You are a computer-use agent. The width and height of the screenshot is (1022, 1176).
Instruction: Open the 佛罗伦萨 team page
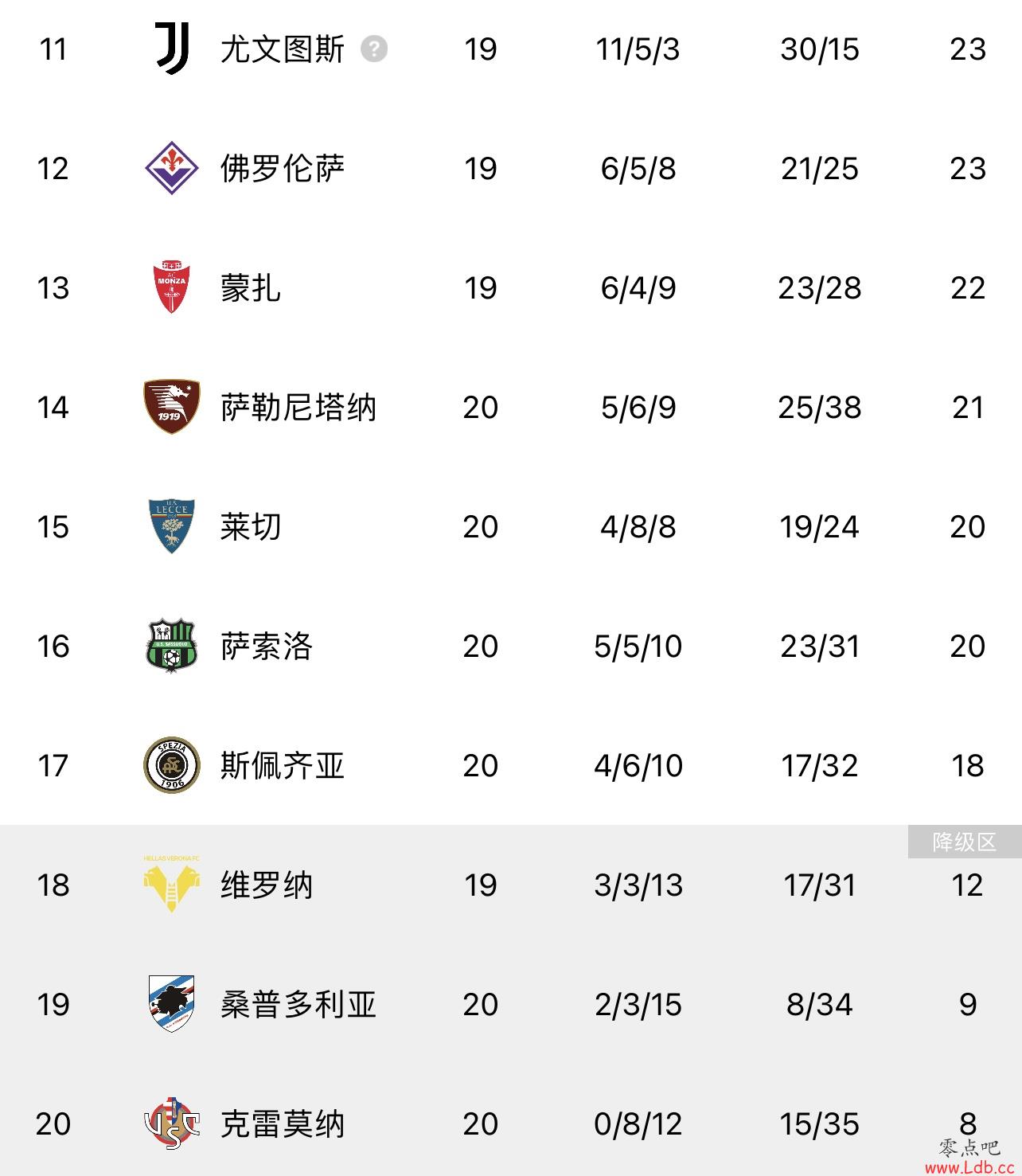click(283, 169)
